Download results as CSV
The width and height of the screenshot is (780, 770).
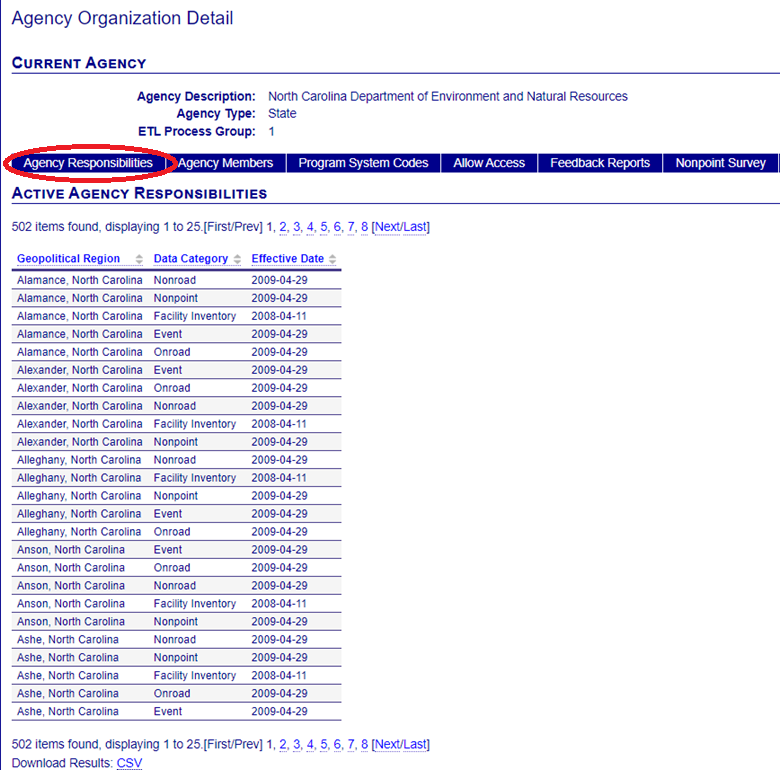[129, 763]
